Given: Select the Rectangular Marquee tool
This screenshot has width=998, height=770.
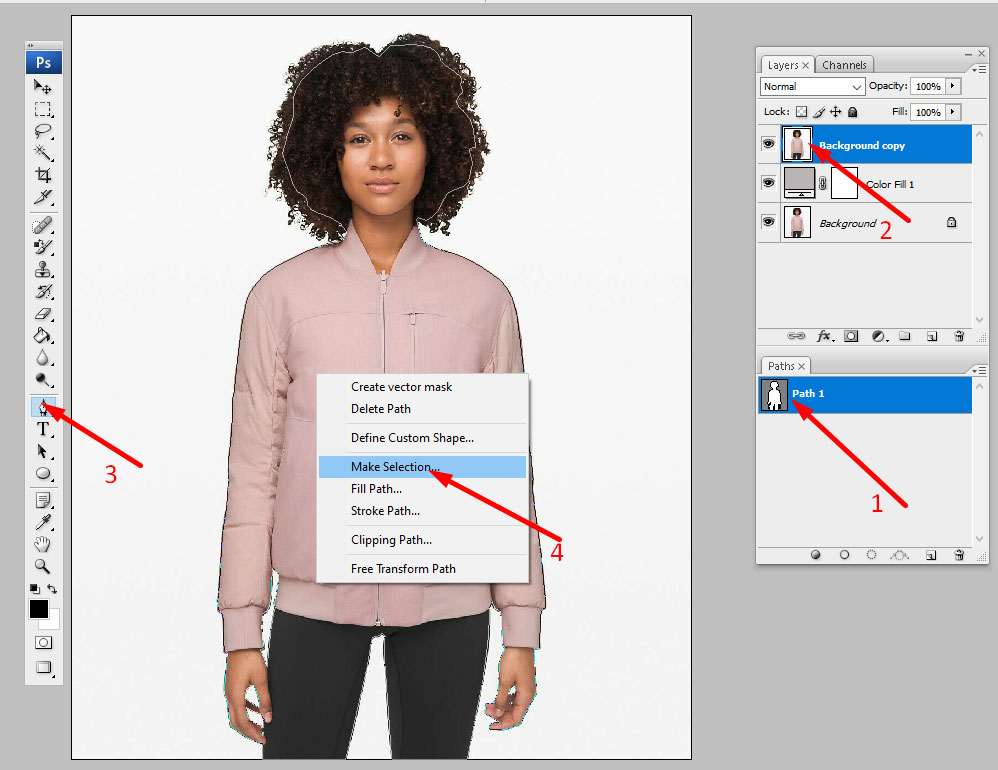Looking at the screenshot, I should 43,109.
